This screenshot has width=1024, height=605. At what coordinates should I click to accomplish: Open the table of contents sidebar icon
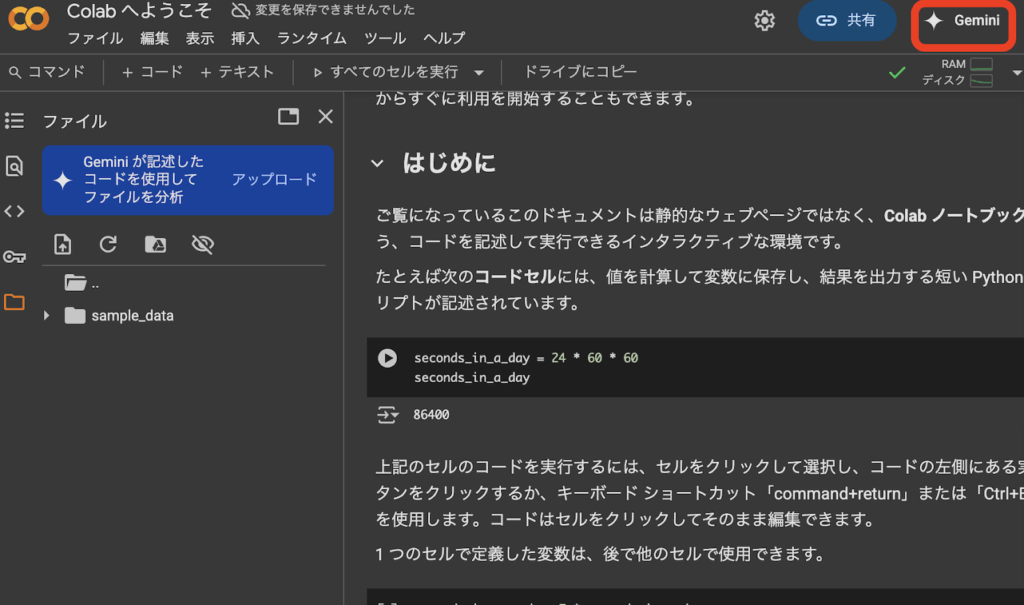14,121
